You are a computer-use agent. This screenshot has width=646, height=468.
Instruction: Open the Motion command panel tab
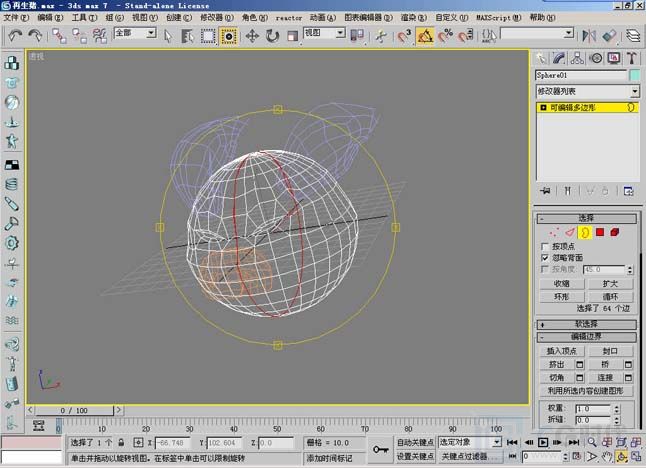point(596,58)
